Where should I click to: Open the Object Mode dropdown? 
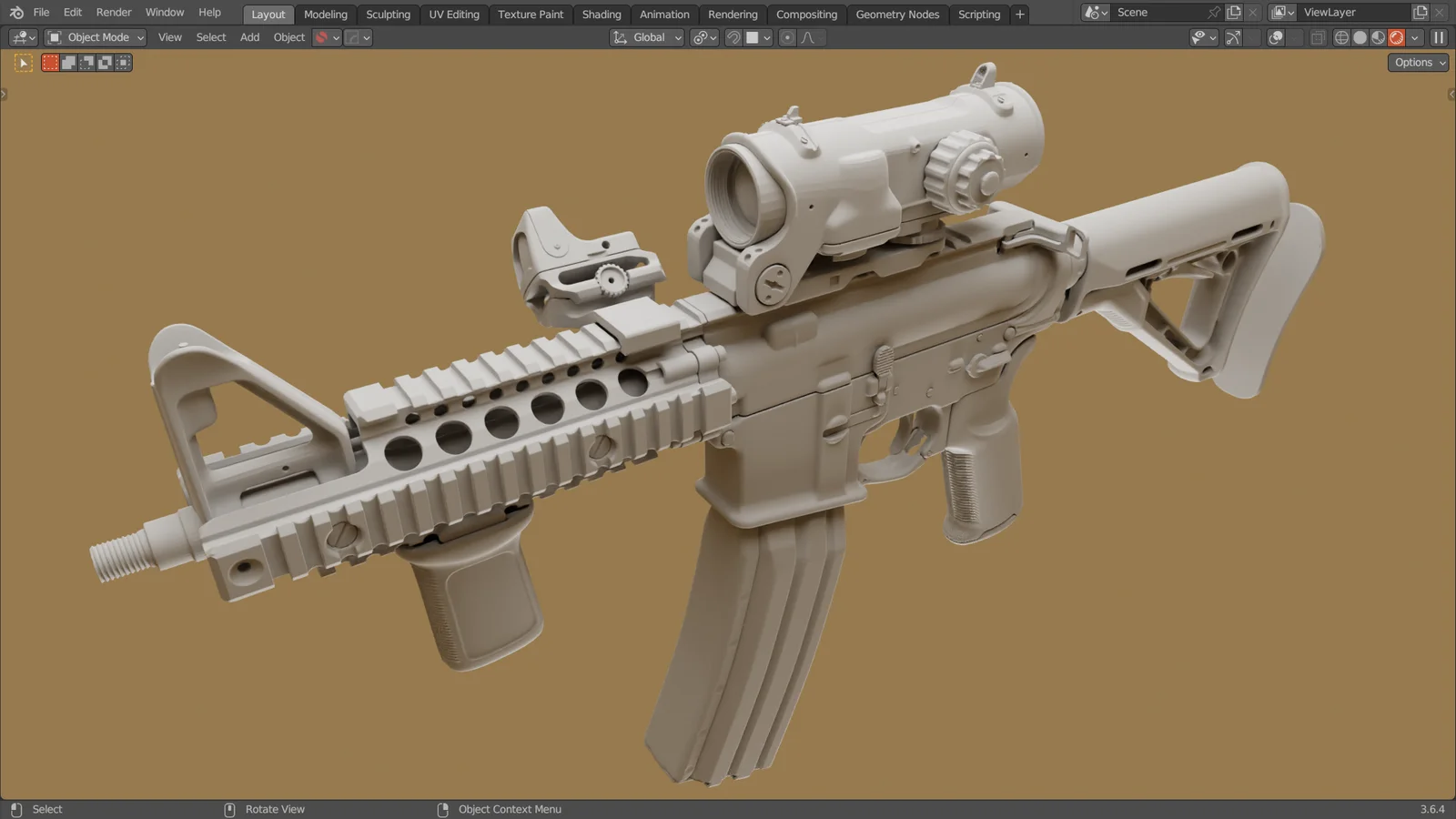[95, 37]
